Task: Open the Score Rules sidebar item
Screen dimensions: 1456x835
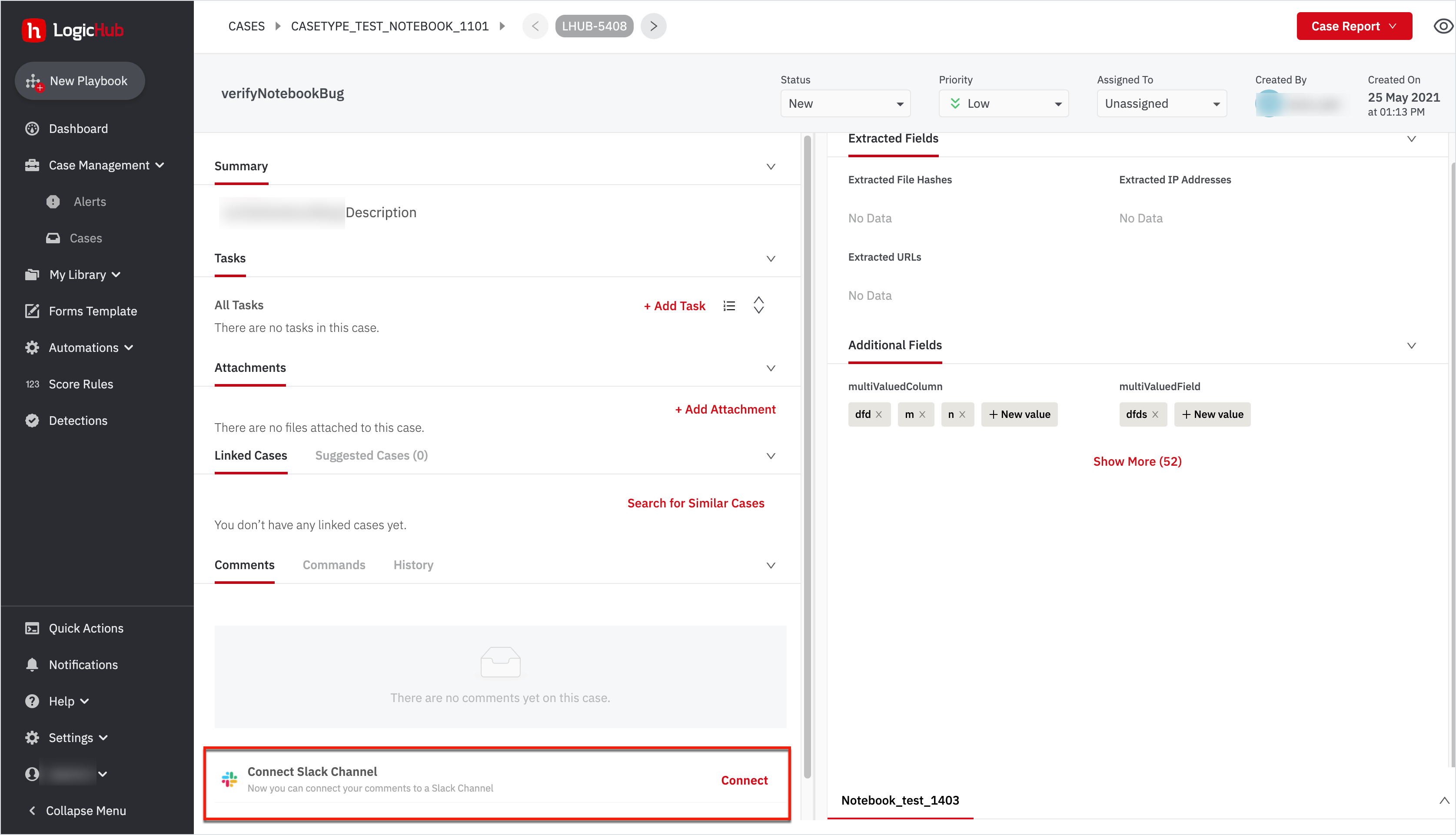Action: [x=80, y=384]
